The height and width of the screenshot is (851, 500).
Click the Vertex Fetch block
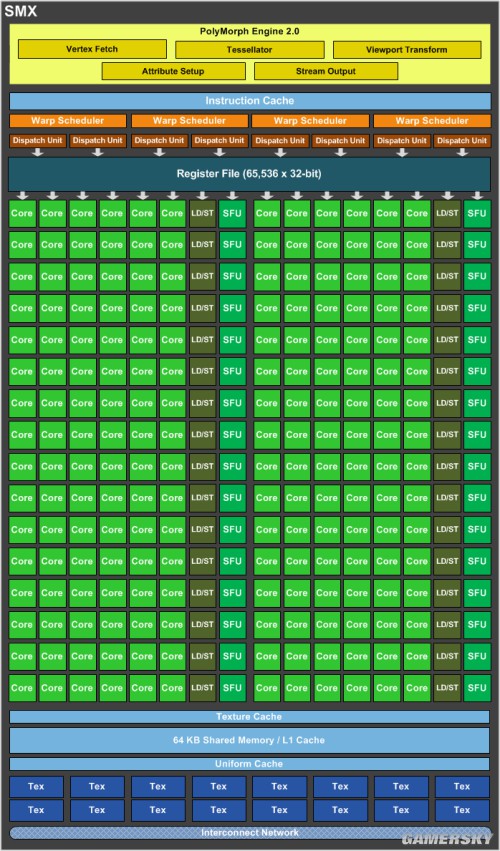(92, 49)
